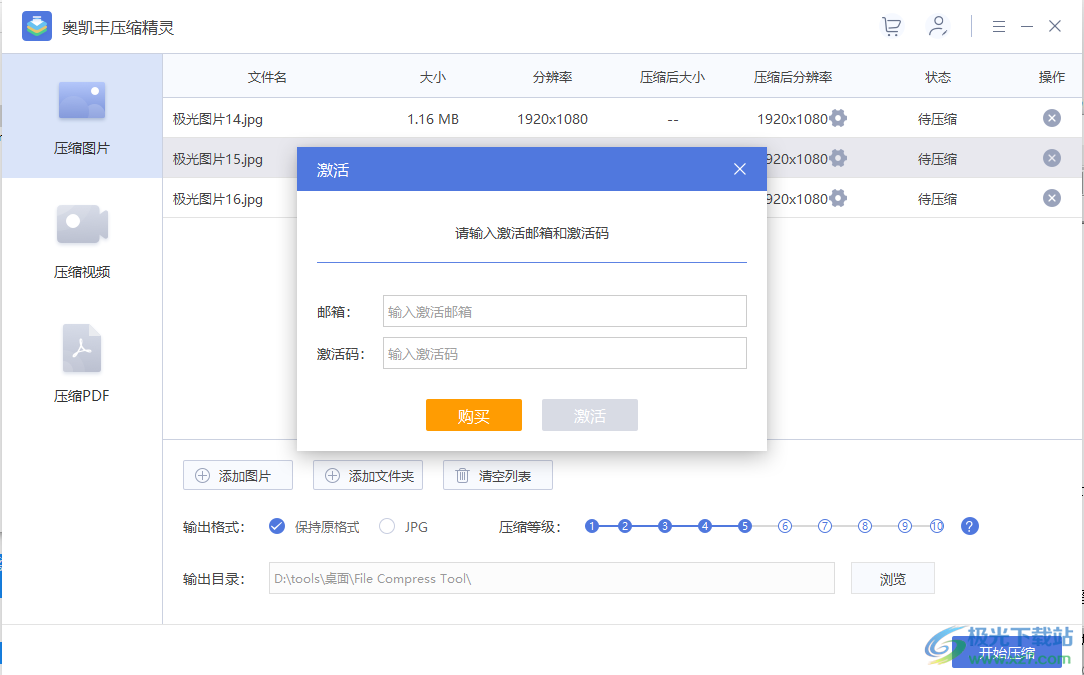
Task: Set compression level to 8
Action: 865,526
